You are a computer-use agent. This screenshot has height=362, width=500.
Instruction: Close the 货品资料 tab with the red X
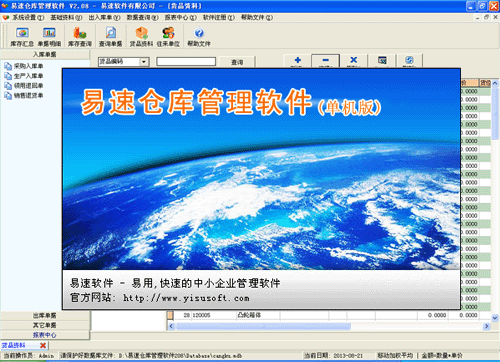pyautogui.click(x=43, y=345)
